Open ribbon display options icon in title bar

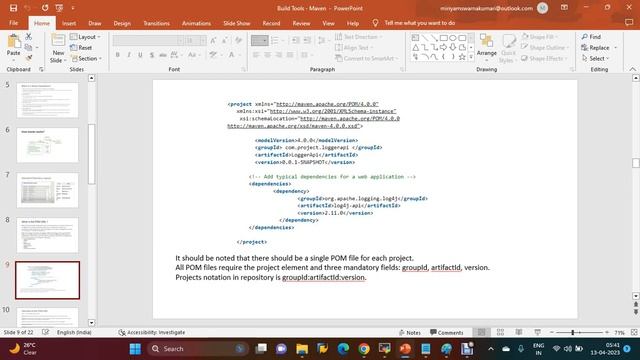[x=564, y=8]
